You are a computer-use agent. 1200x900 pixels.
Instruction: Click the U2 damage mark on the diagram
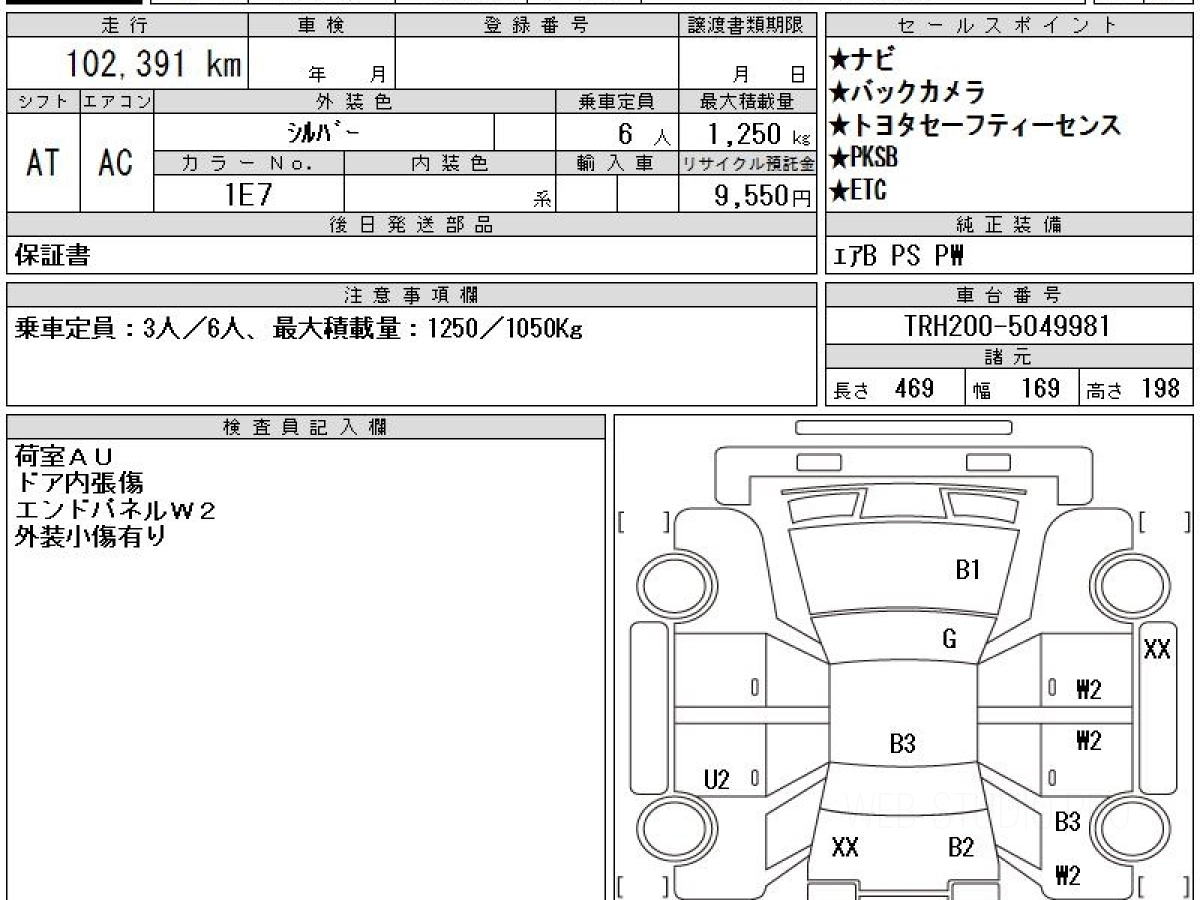click(716, 780)
